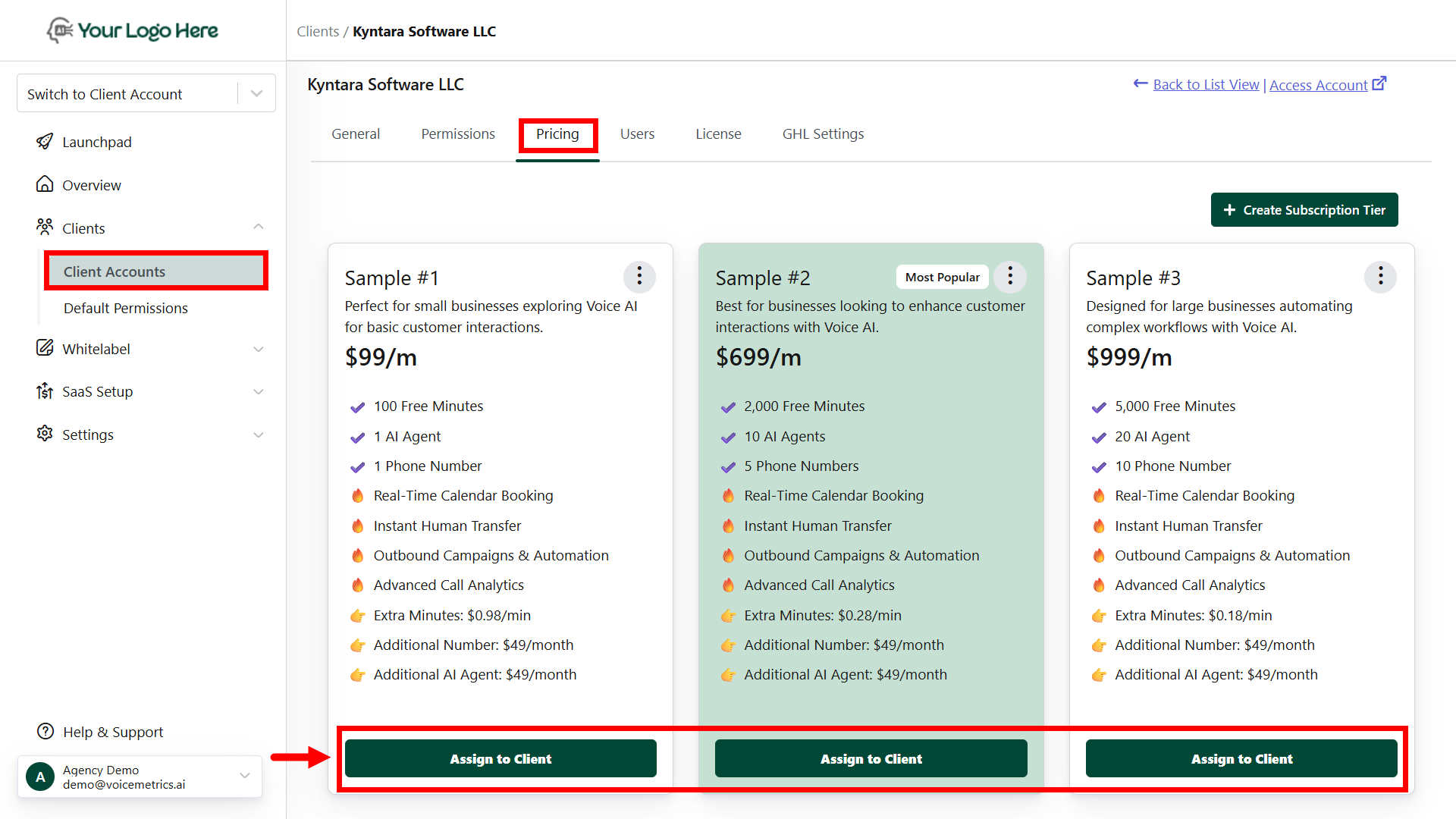1456x819 pixels.
Task: Click the Launchpad rocket icon
Action: (45, 142)
